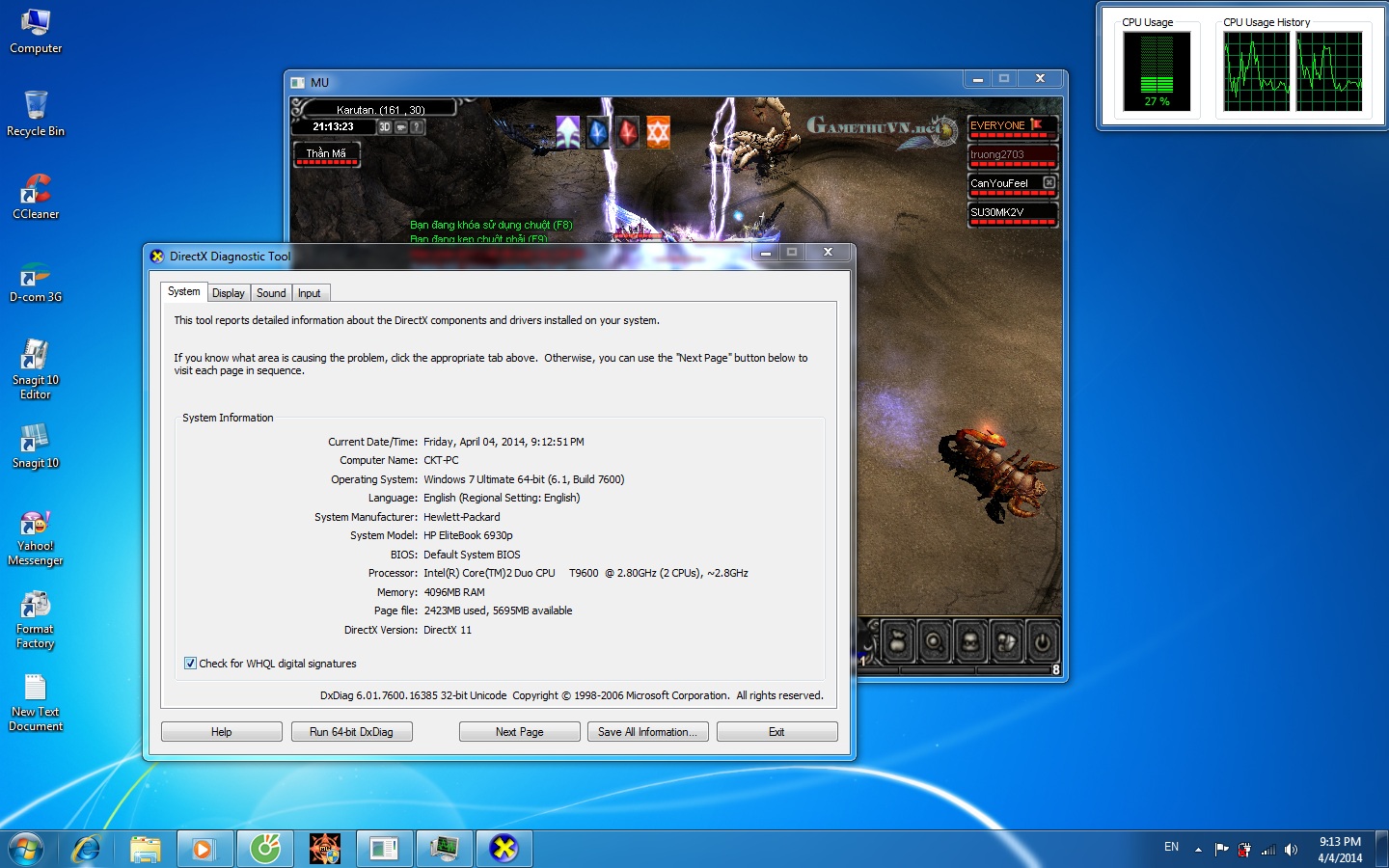
Task: Select party member truong2703 in MU
Action: coord(1013,156)
